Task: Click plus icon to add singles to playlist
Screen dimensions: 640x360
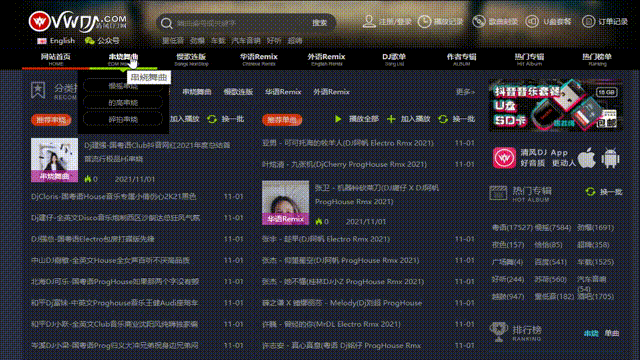Action: tap(391, 119)
